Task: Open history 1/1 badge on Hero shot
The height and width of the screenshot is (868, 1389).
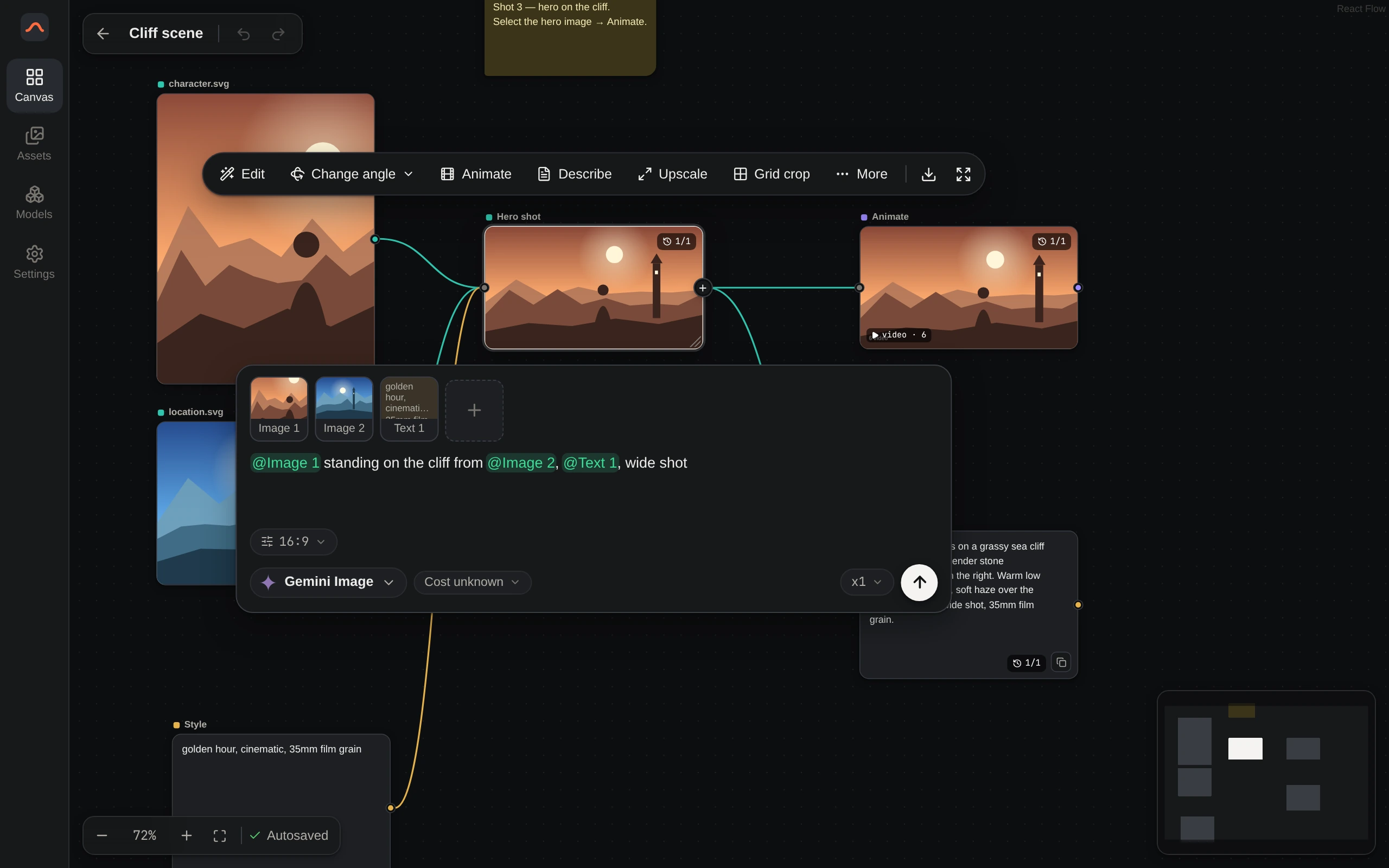Action: [677, 241]
